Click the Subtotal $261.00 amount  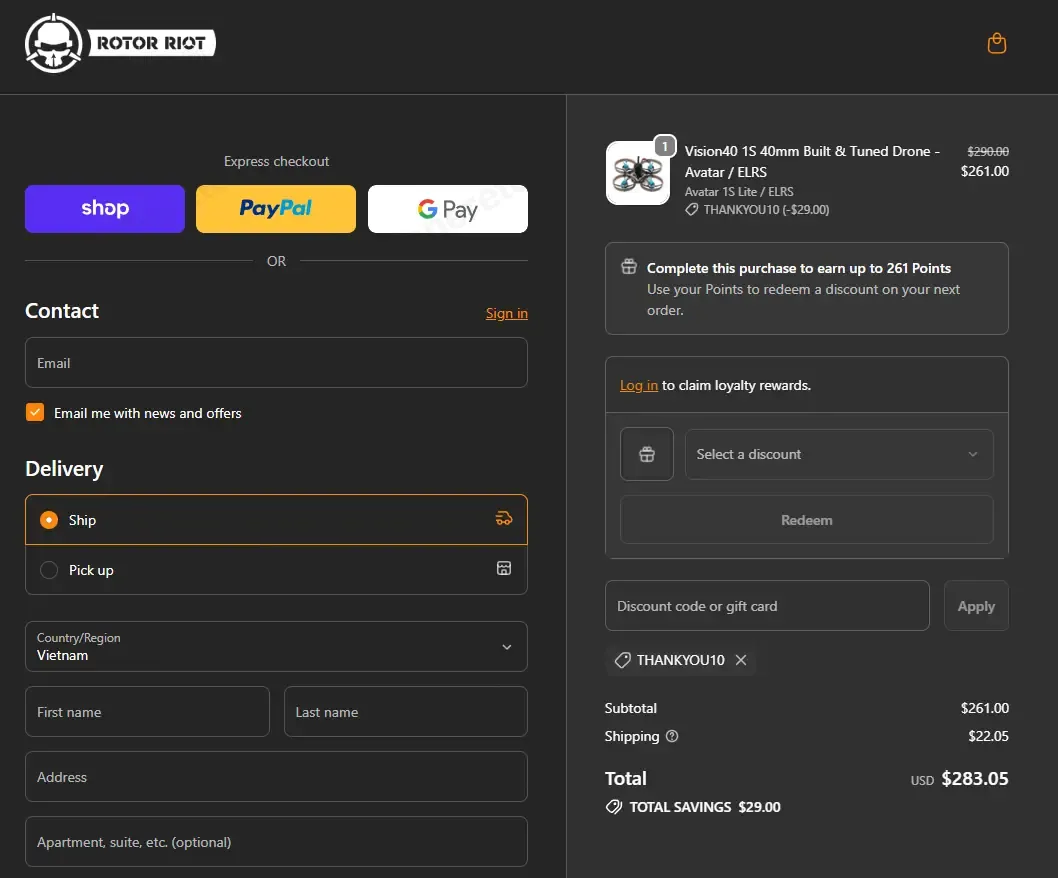[984, 708]
